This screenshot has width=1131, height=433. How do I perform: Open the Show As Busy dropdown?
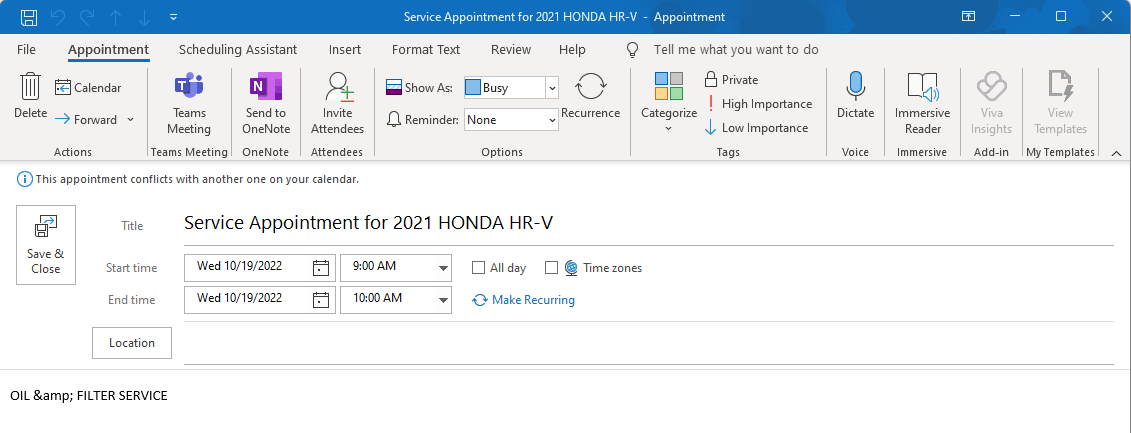pyautogui.click(x=553, y=87)
